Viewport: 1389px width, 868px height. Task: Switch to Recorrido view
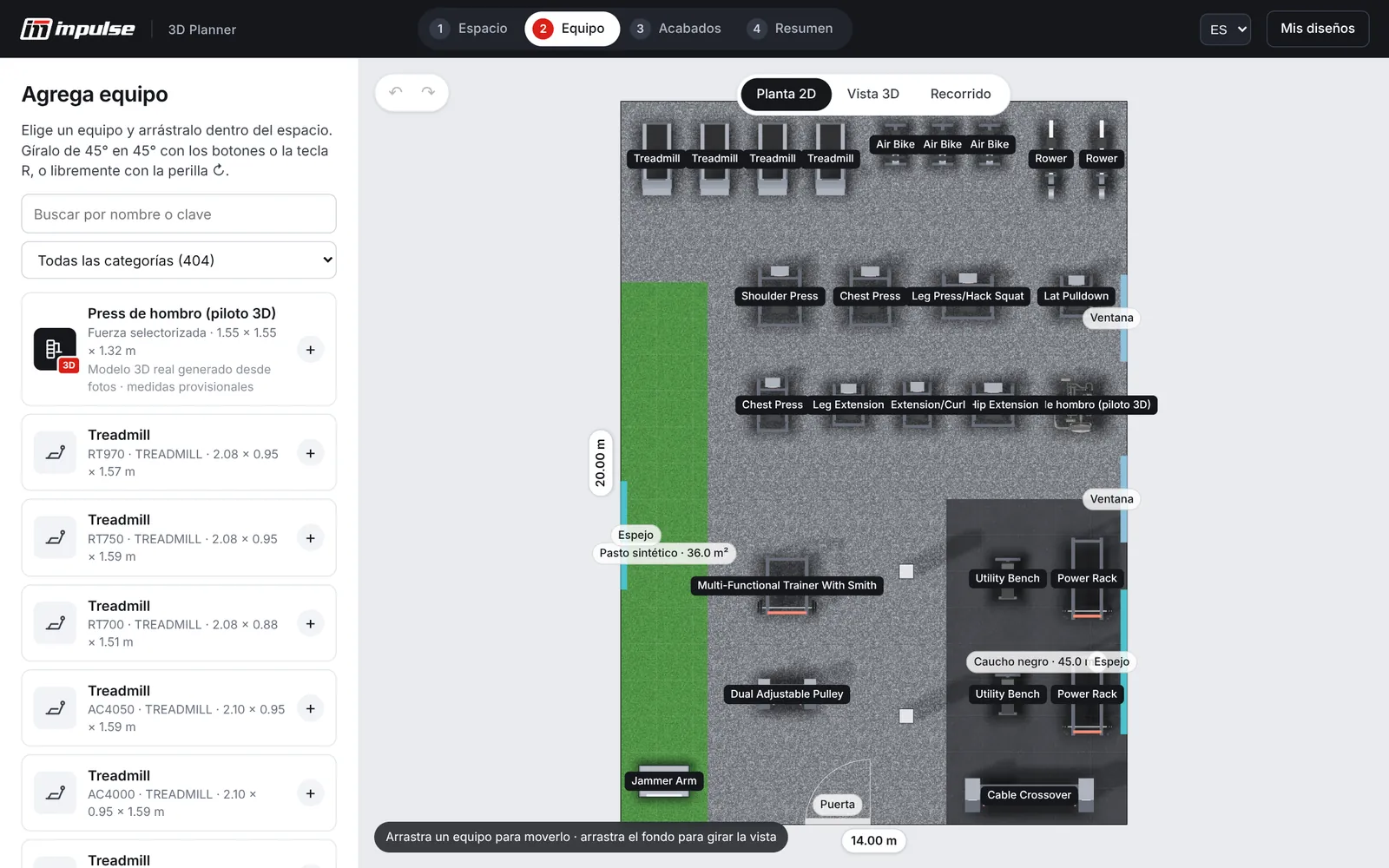tap(960, 94)
